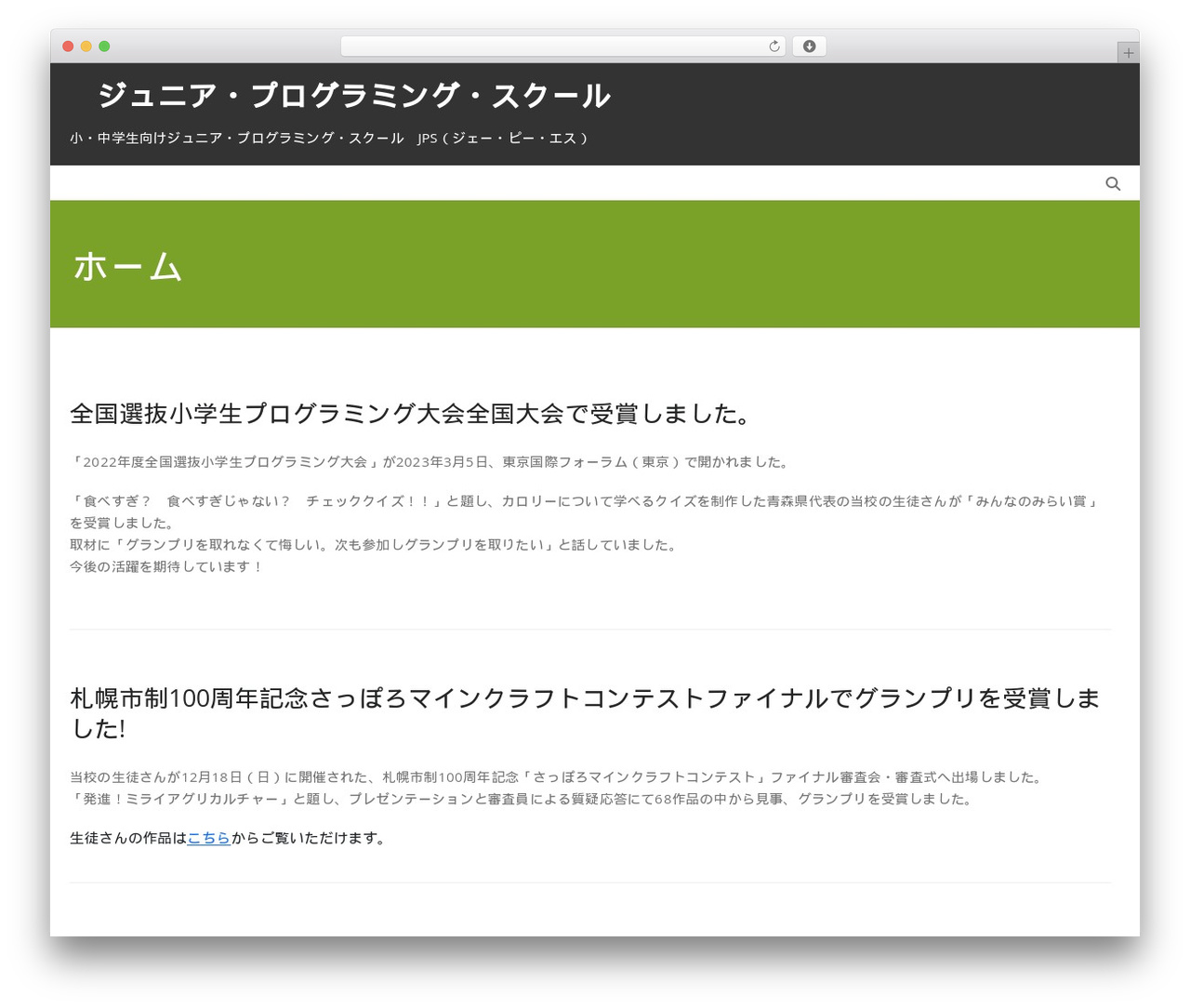
Task: Open the ジュニア・プログラミング・スクール site title
Action: [x=354, y=96]
